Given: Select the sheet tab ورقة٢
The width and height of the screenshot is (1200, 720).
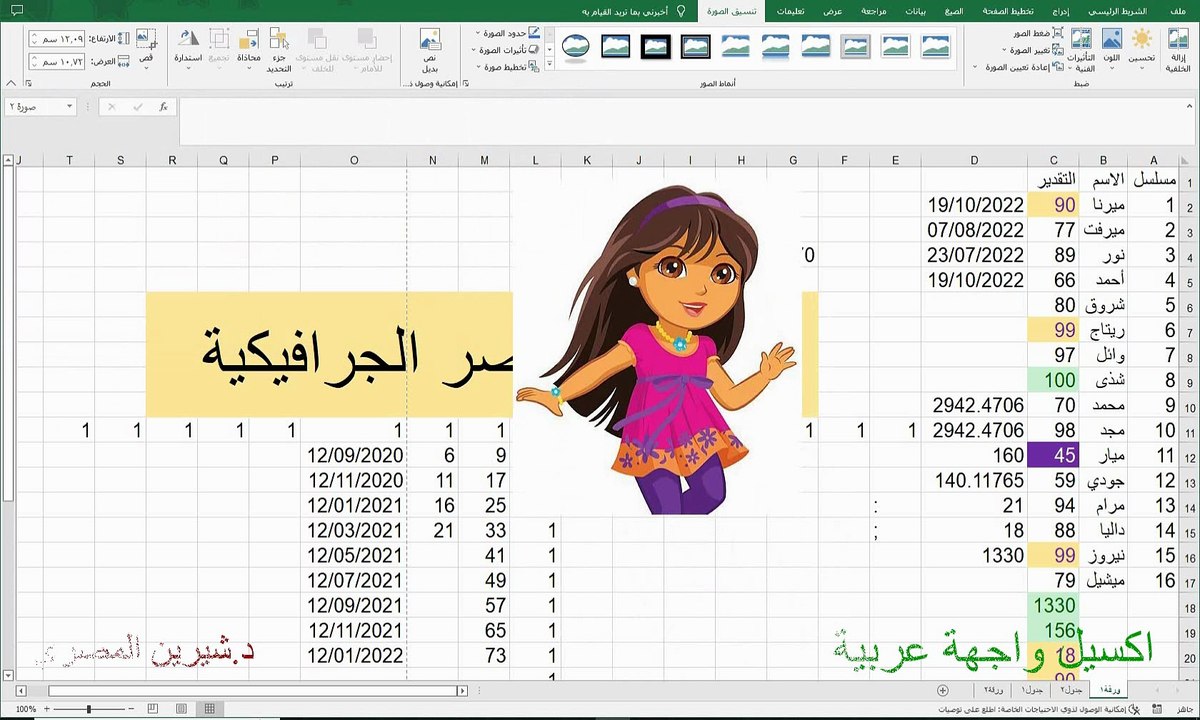Looking at the screenshot, I should coord(994,690).
